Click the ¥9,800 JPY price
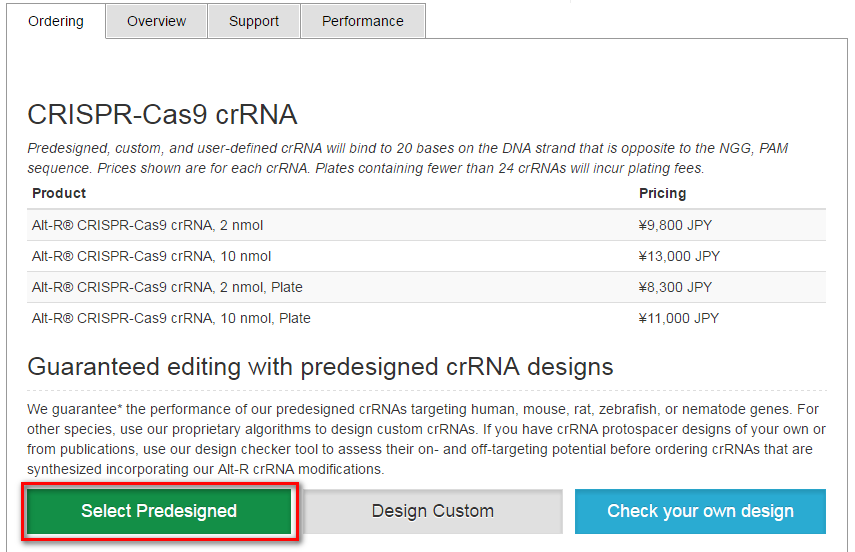 675,225
